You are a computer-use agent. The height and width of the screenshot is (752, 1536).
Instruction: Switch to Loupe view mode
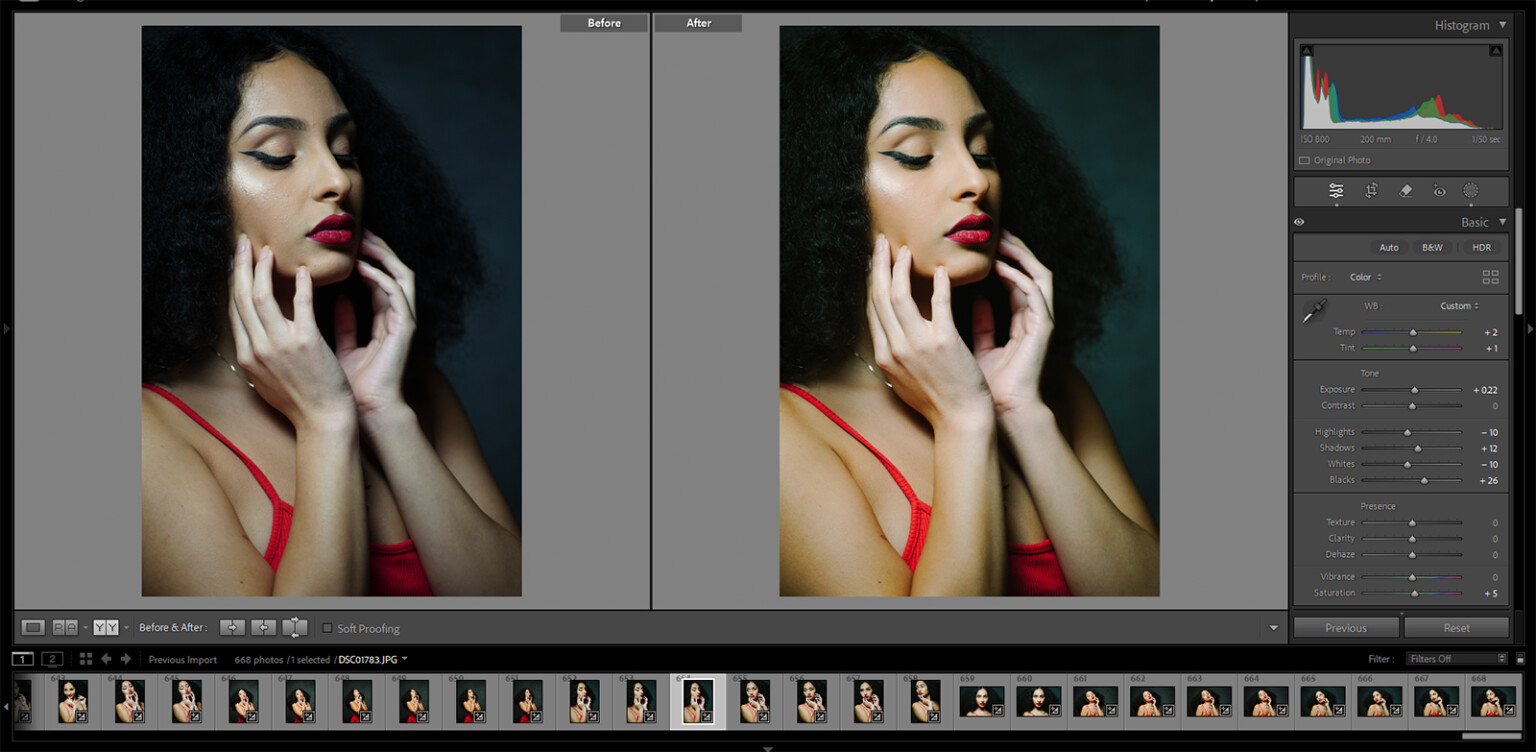point(34,628)
